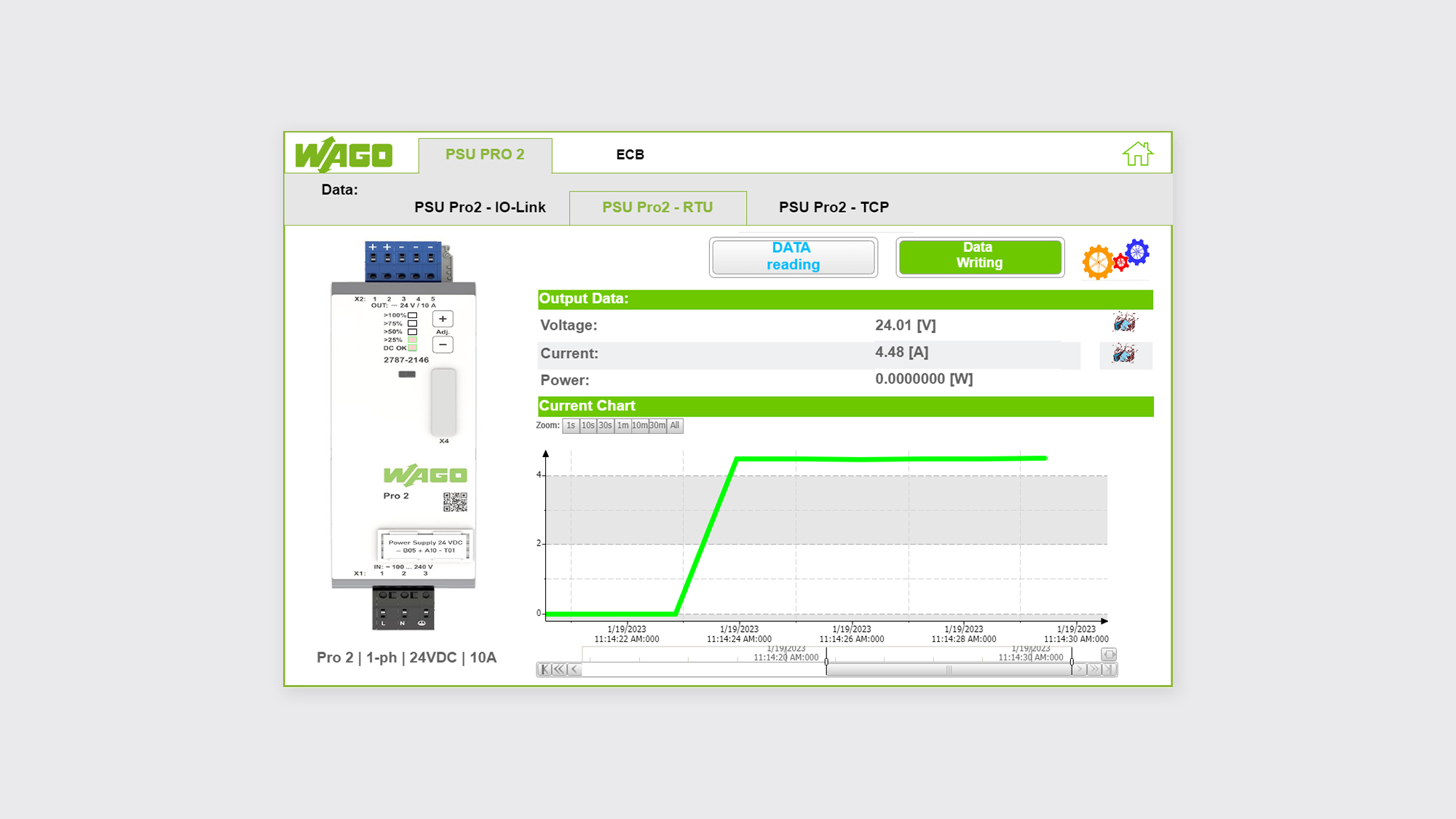This screenshot has width=1456, height=819.
Task: Click the caption Pro 2 | 1-ph | 24VDC | 10A
Action: coord(406,657)
